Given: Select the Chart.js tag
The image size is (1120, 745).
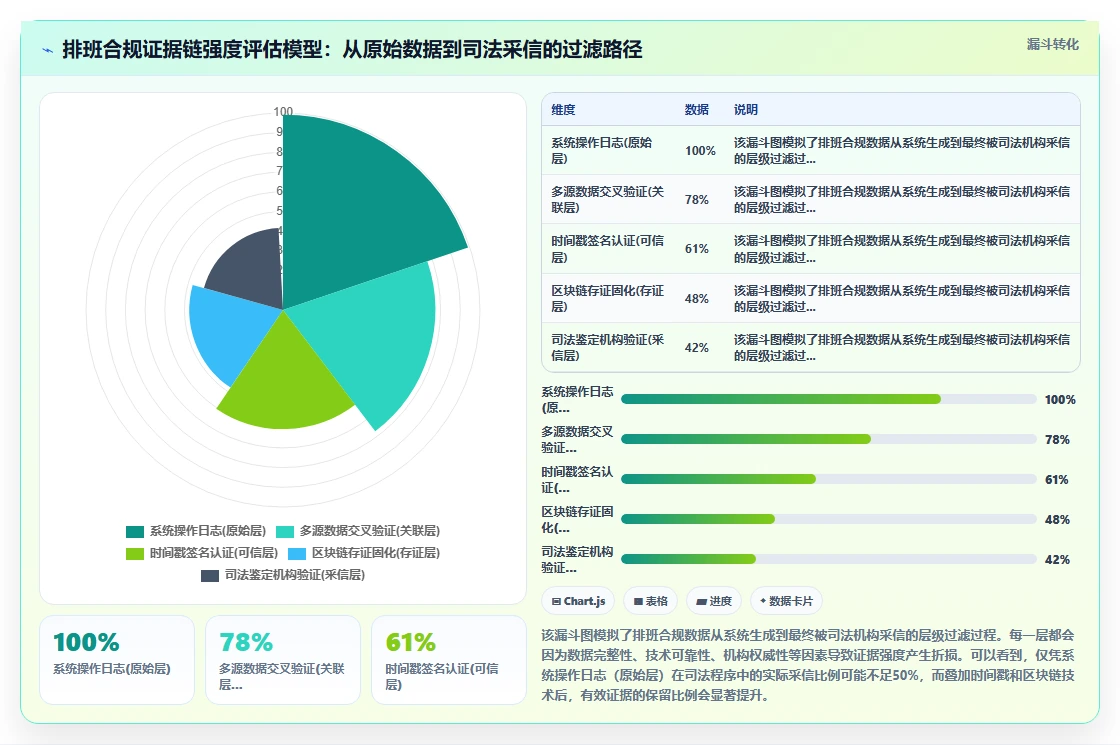Looking at the screenshot, I should tap(578, 601).
